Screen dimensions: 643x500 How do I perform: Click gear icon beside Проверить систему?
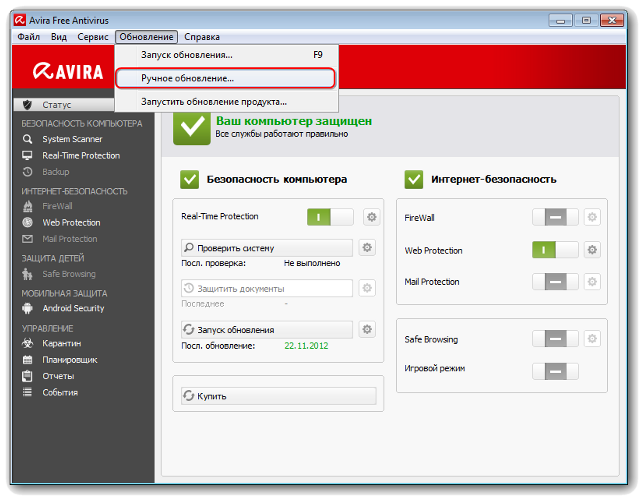pos(367,248)
